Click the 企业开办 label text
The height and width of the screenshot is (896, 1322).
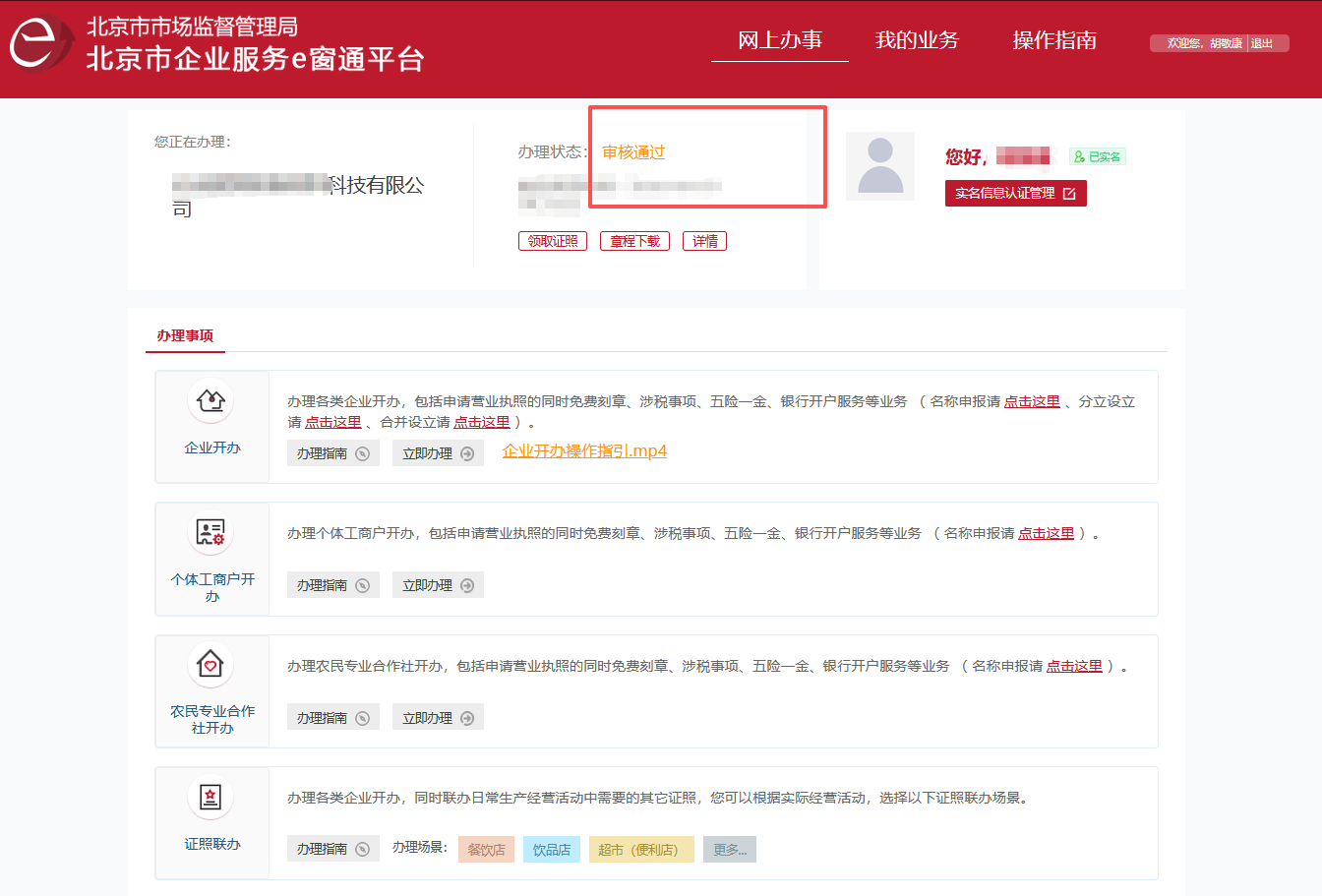(212, 448)
